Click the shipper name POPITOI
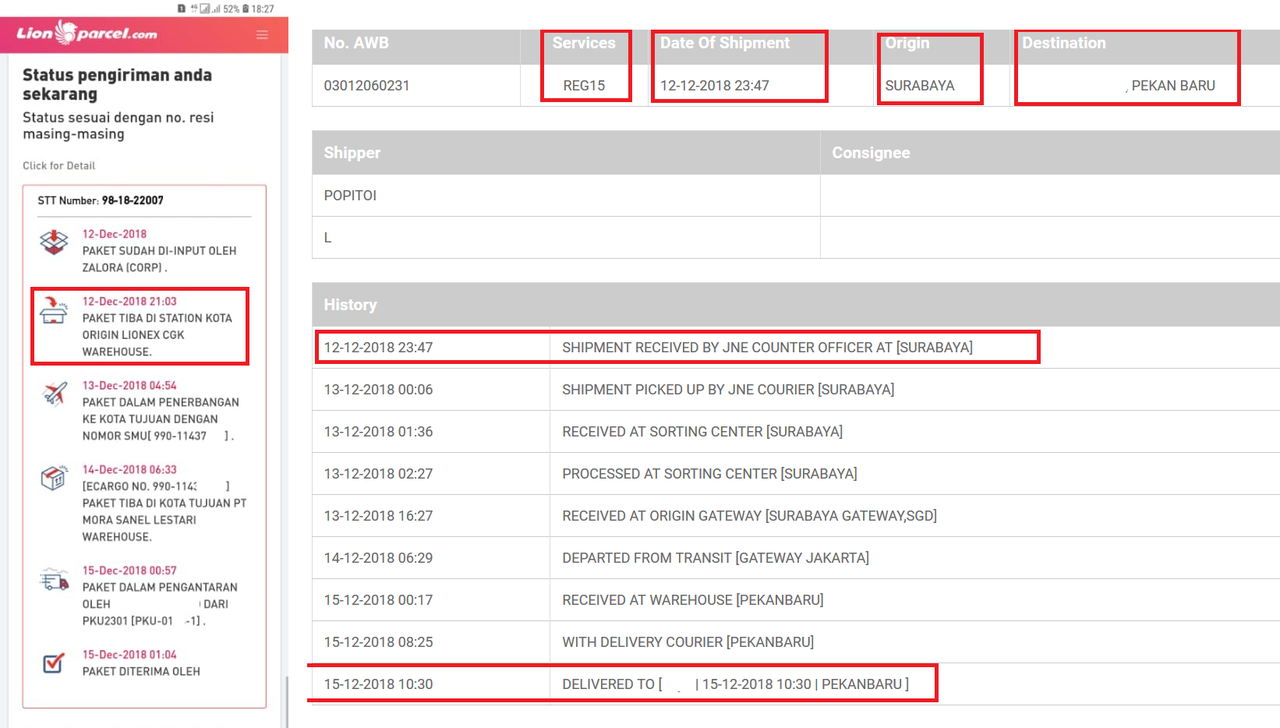 (350, 195)
